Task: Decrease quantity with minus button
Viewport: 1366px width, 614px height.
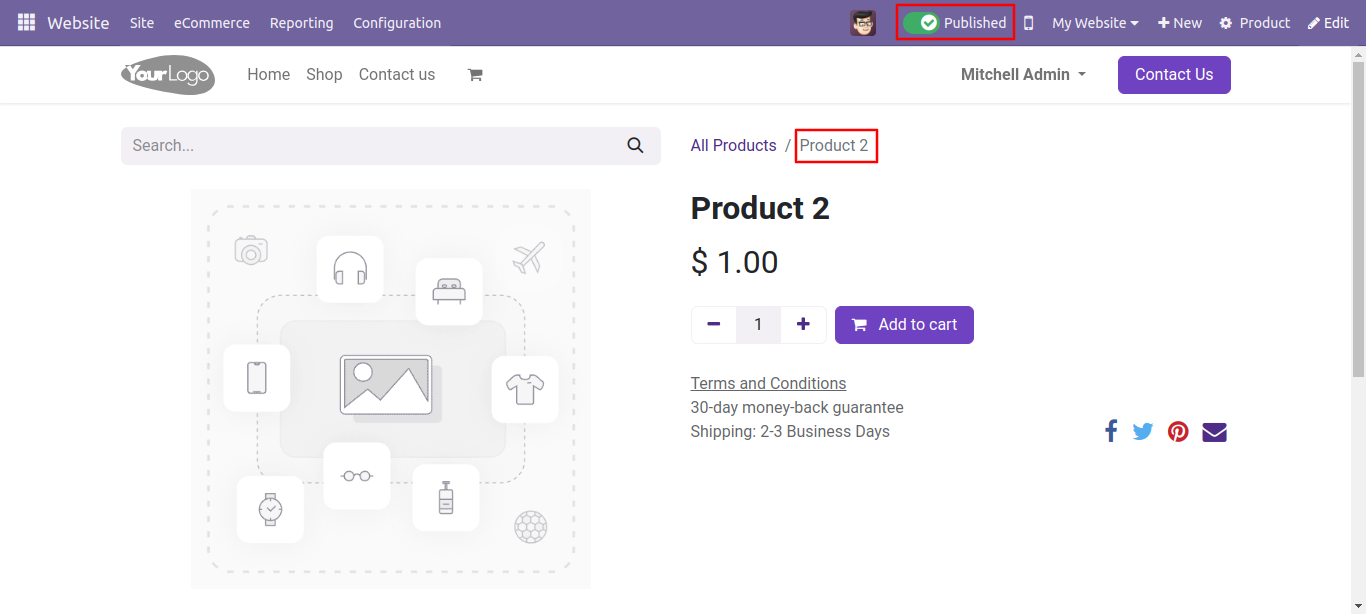Action: click(x=714, y=325)
